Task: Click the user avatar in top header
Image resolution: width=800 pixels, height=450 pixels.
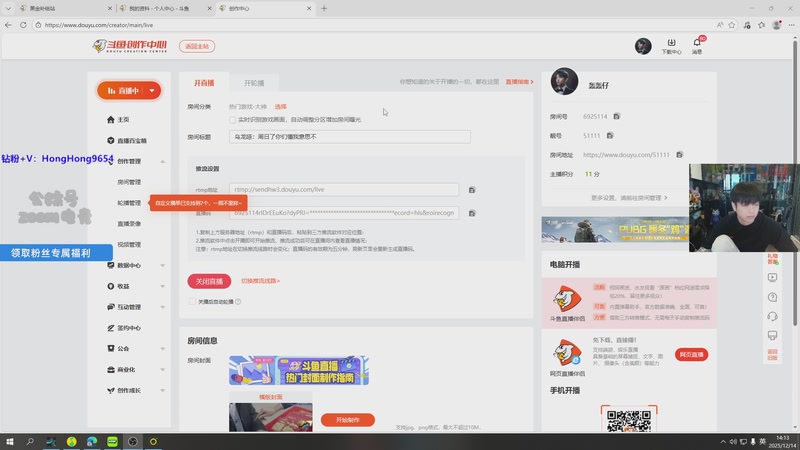Action: click(x=643, y=46)
